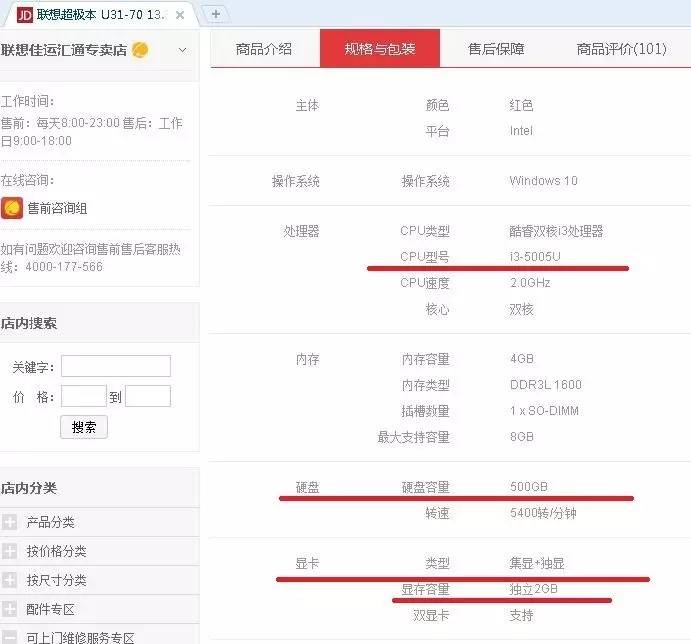Viewport: 691px width, 644px height.
Task: View the 商品评价(101) tab
Action: pyautogui.click(x=621, y=49)
